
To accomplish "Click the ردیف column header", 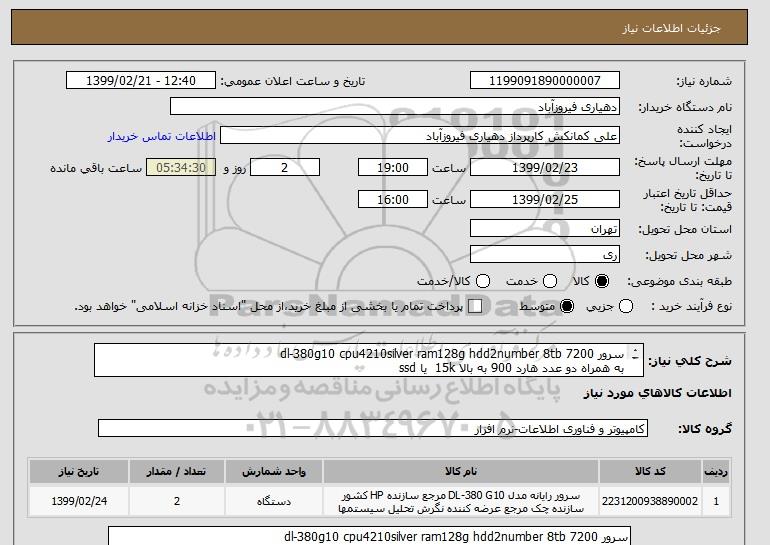I will pyautogui.click(x=716, y=471).
